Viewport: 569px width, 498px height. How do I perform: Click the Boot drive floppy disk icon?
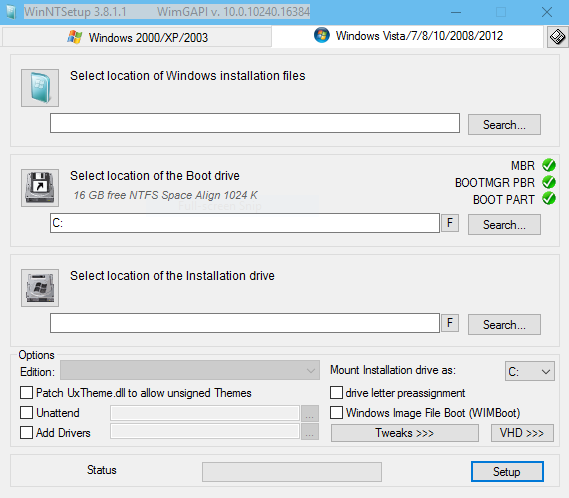pyautogui.click(x=40, y=188)
